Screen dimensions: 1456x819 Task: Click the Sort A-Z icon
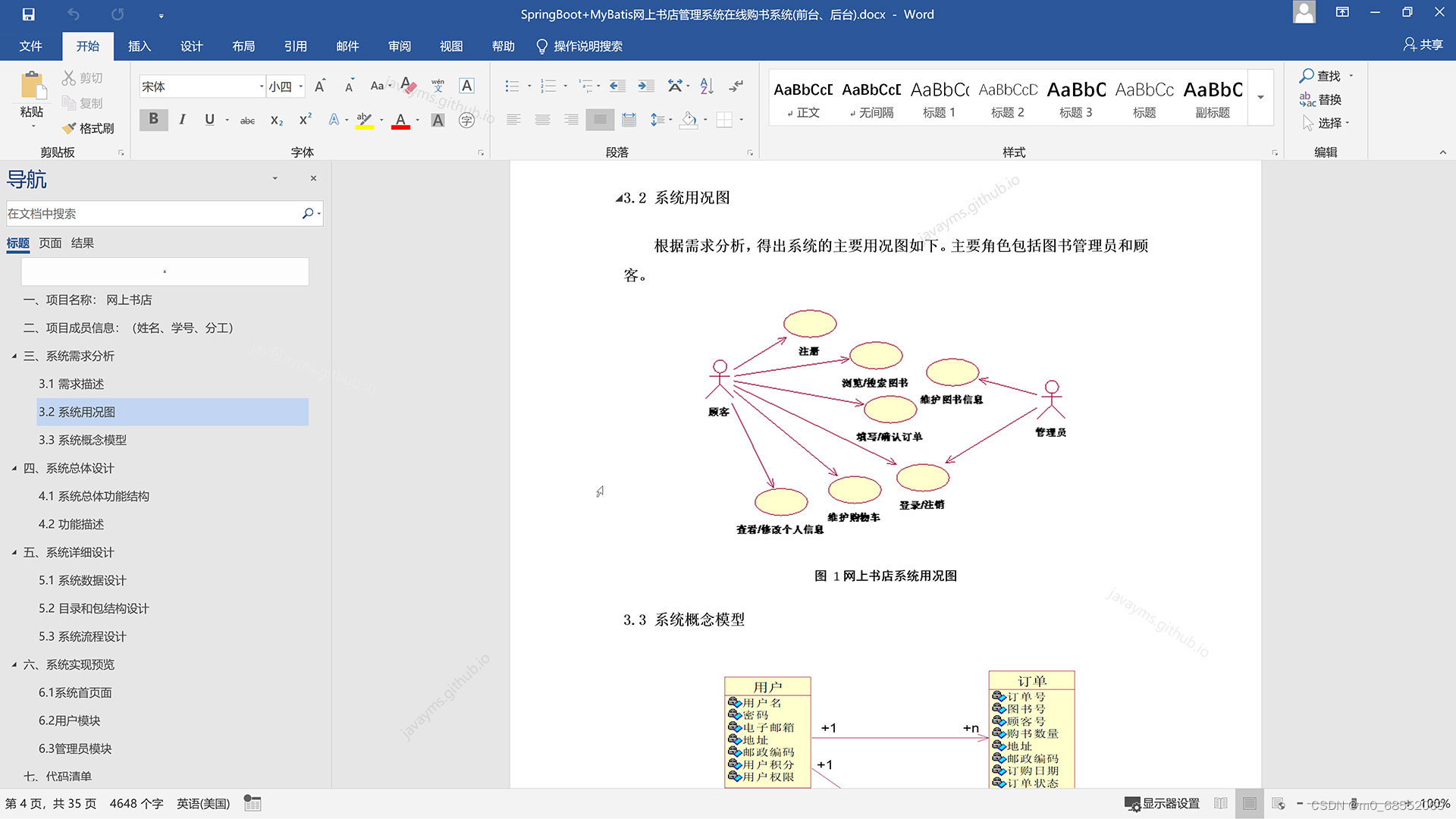click(x=707, y=86)
